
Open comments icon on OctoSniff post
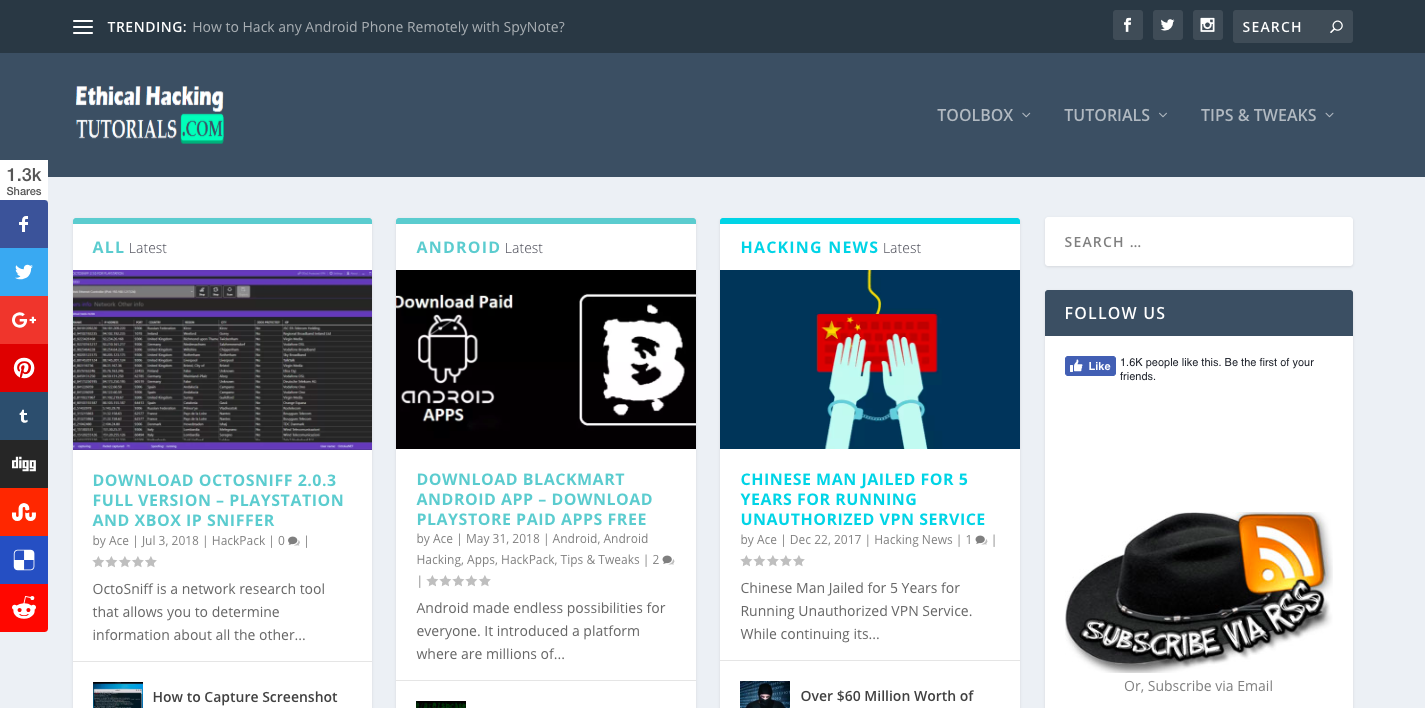click(x=293, y=541)
